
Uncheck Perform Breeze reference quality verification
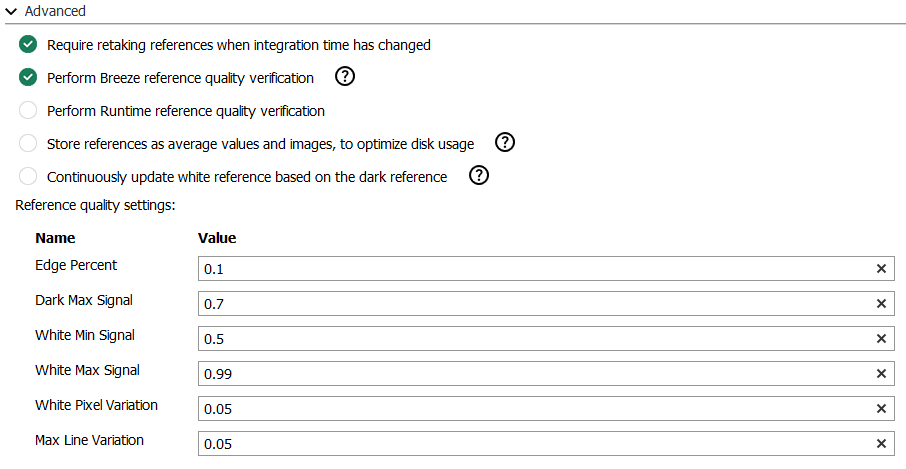28,78
